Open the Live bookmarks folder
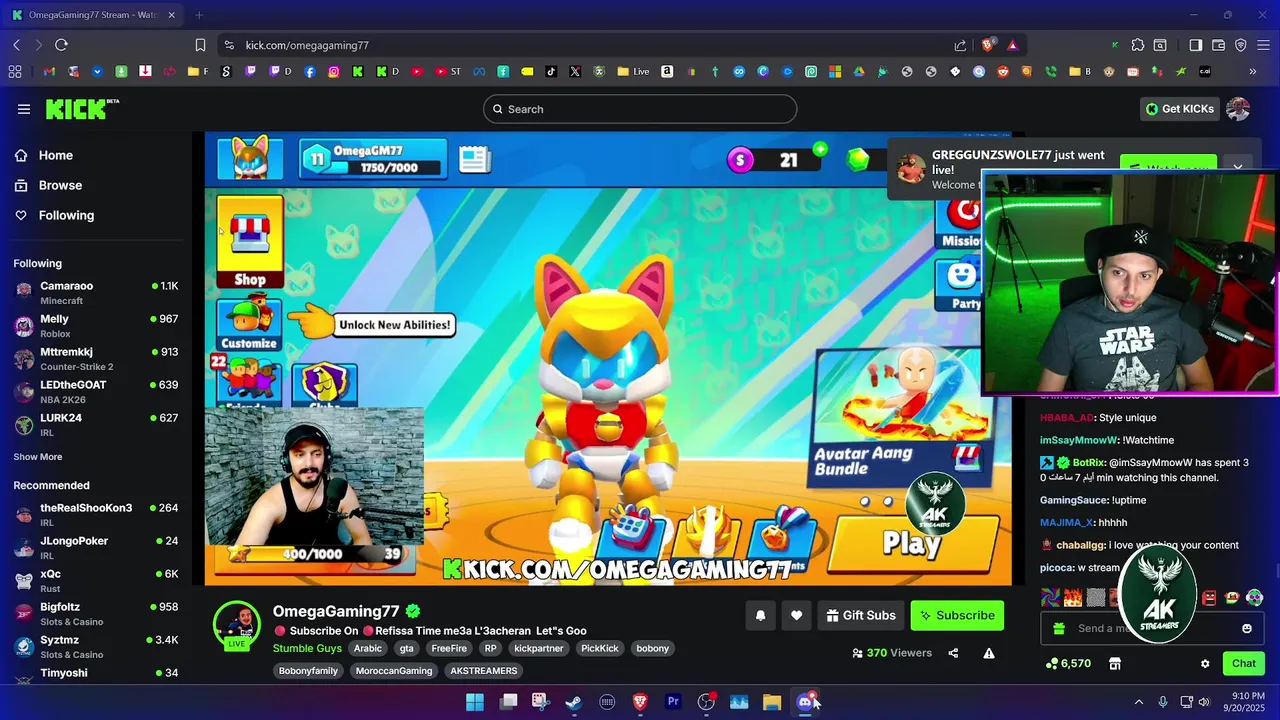This screenshot has height=720, width=1280. pyautogui.click(x=633, y=72)
